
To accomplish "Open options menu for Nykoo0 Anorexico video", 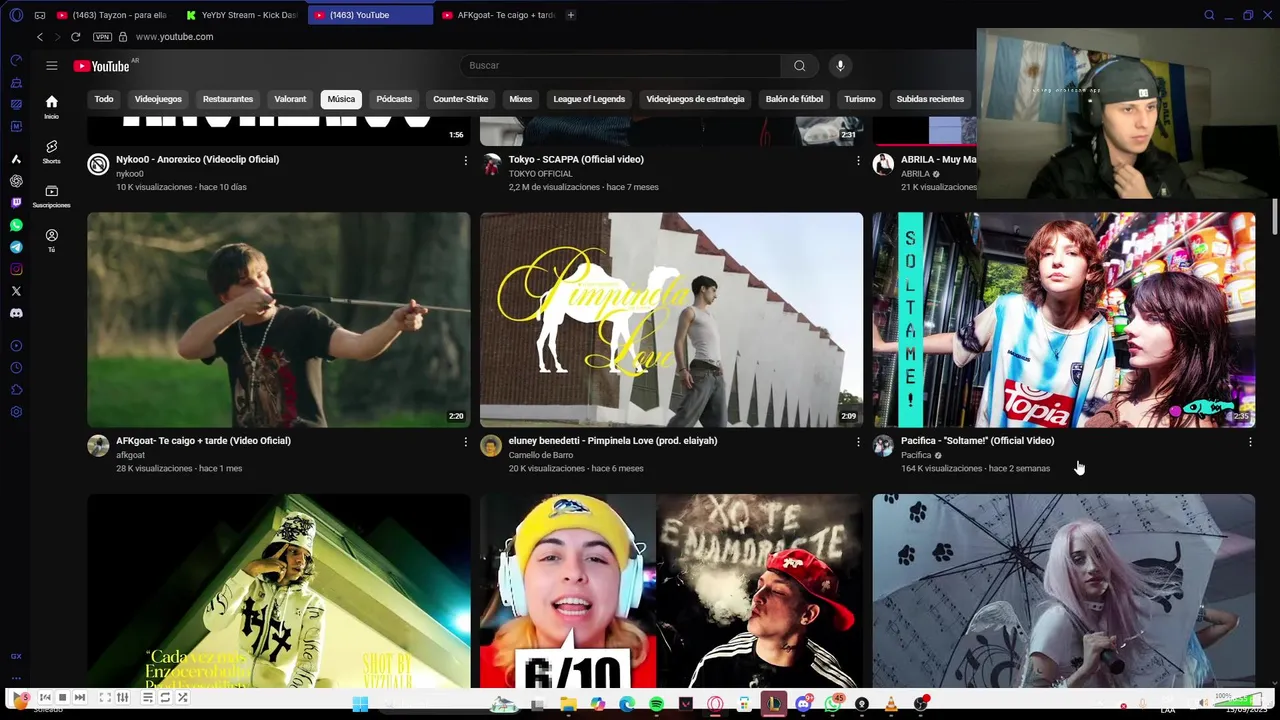I will pos(465,160).
